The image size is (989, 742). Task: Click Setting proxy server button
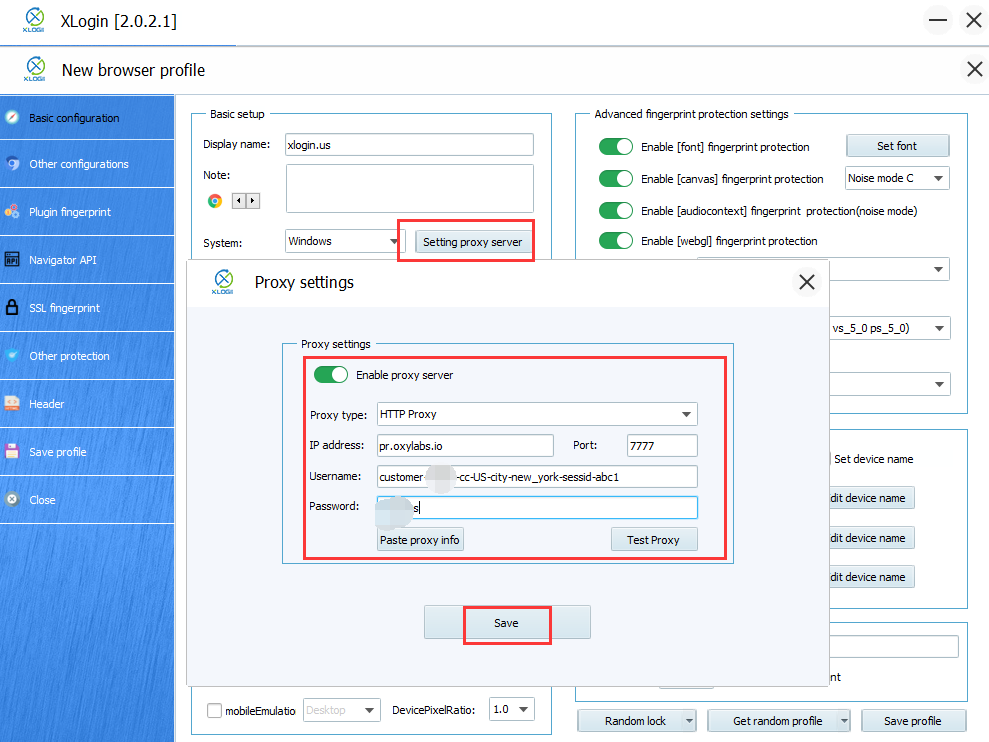[472, 242]
